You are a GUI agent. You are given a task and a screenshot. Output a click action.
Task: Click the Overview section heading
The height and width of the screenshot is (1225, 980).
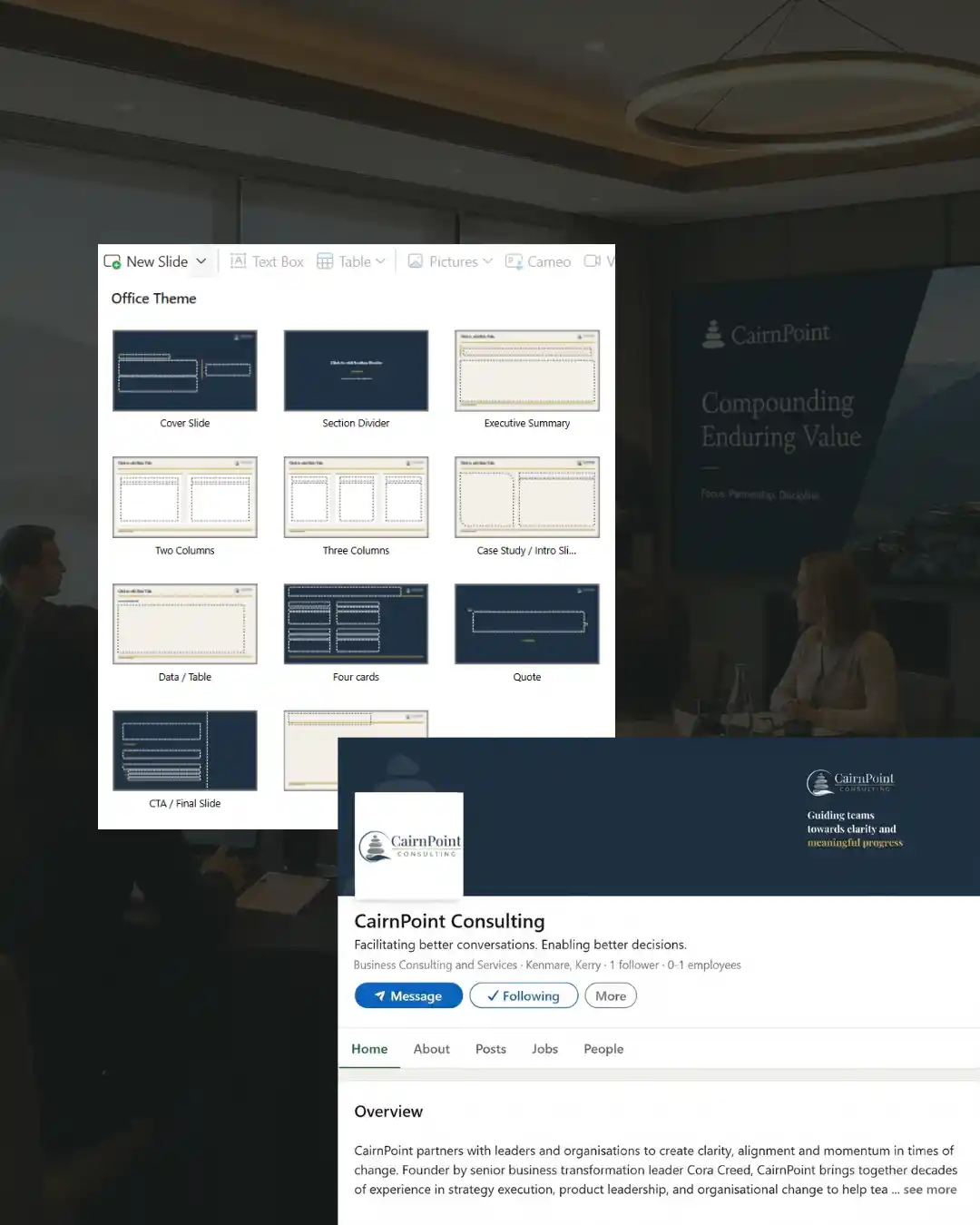point(388,1112)
